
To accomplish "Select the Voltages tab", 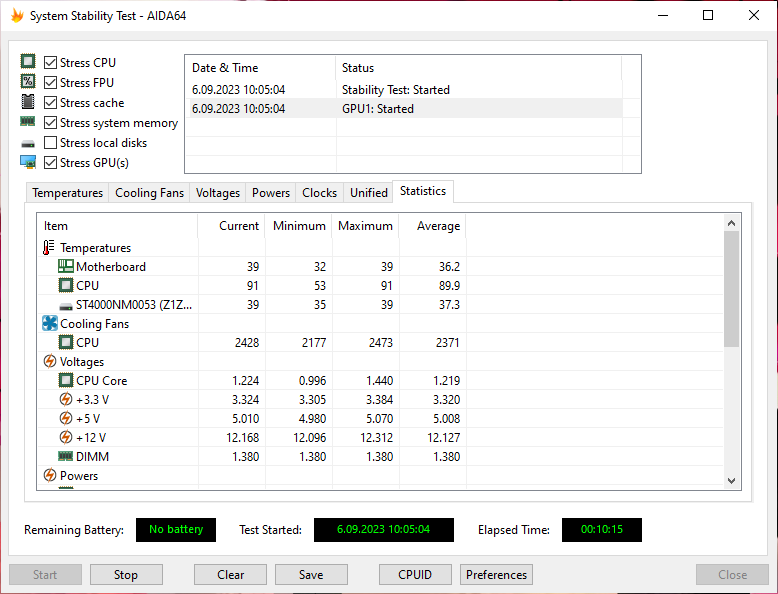I will click(x=218, y=193).
